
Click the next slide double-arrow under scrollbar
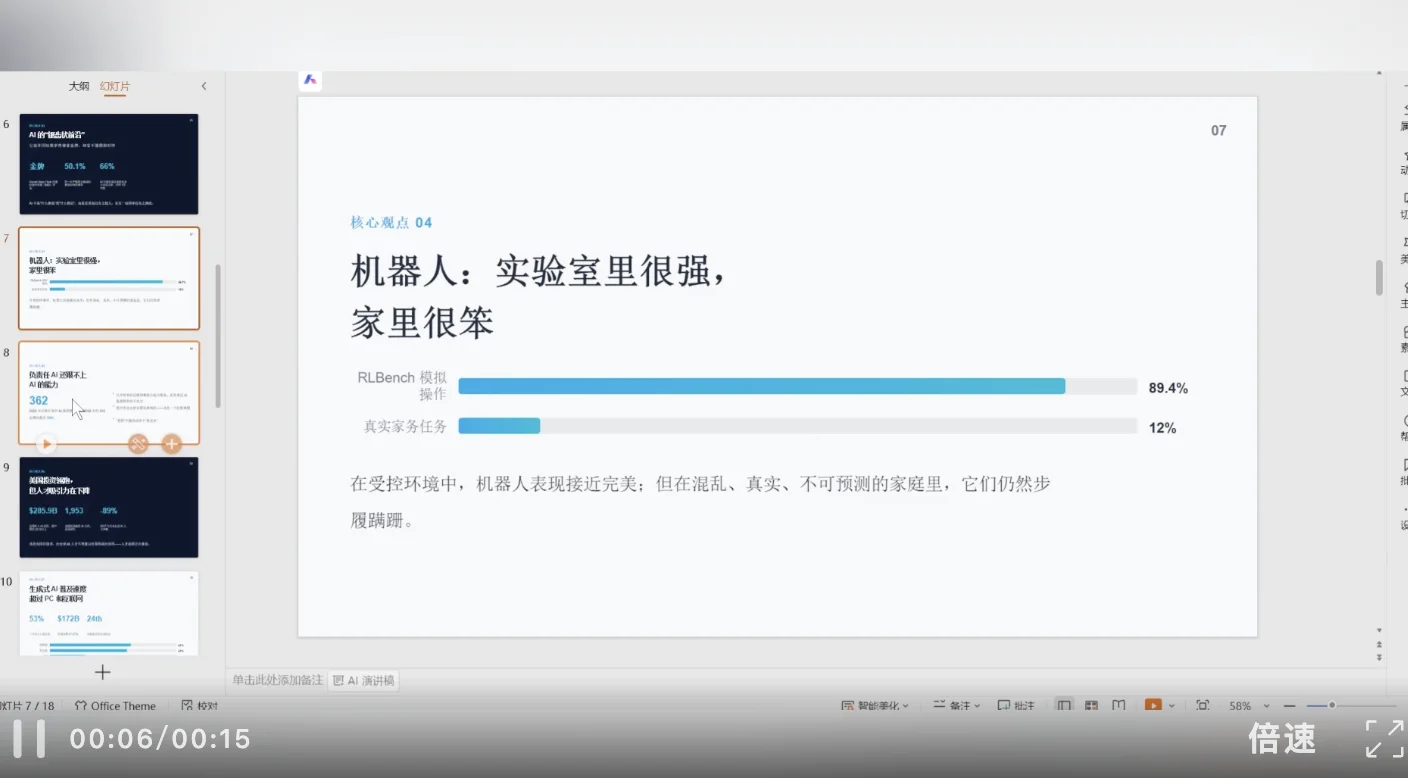click(1379, 657)
